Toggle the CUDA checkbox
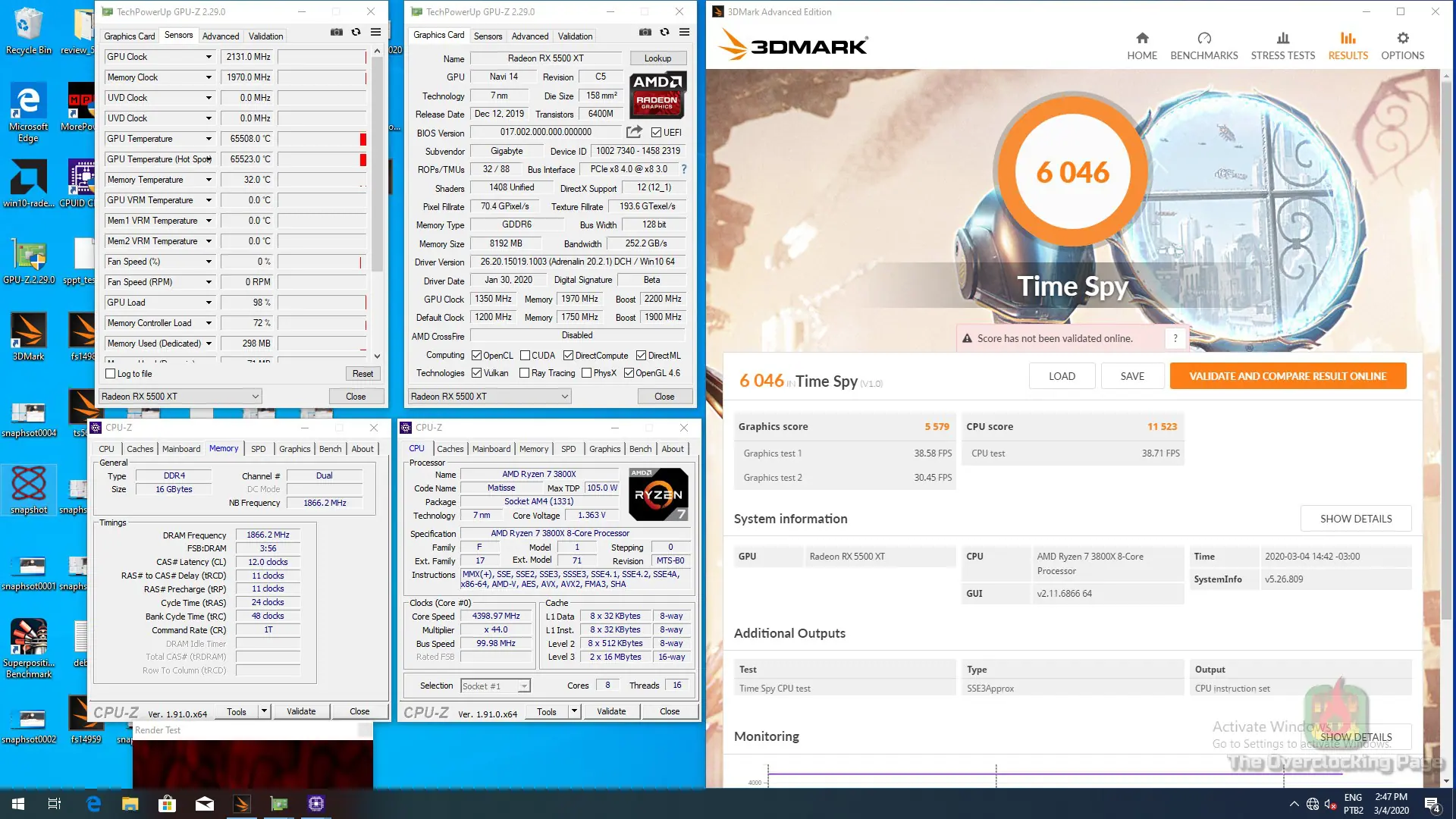This screenshot has height=819, width=1456. click(x=525, y=356)
